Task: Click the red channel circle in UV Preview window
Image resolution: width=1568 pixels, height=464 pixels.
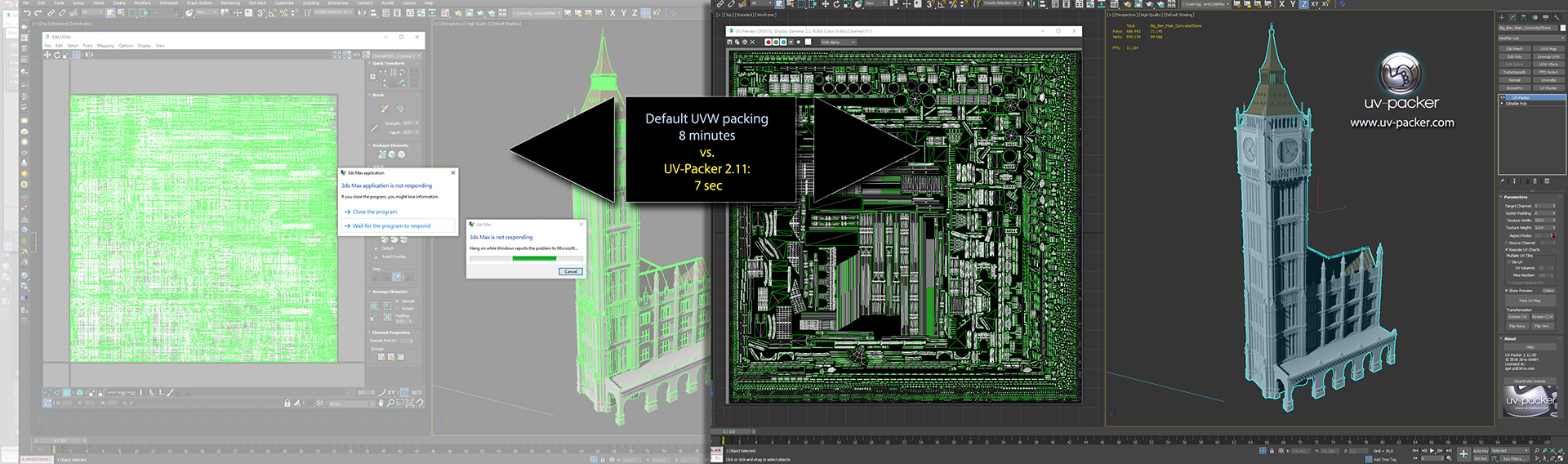Action: coord(768,42)
